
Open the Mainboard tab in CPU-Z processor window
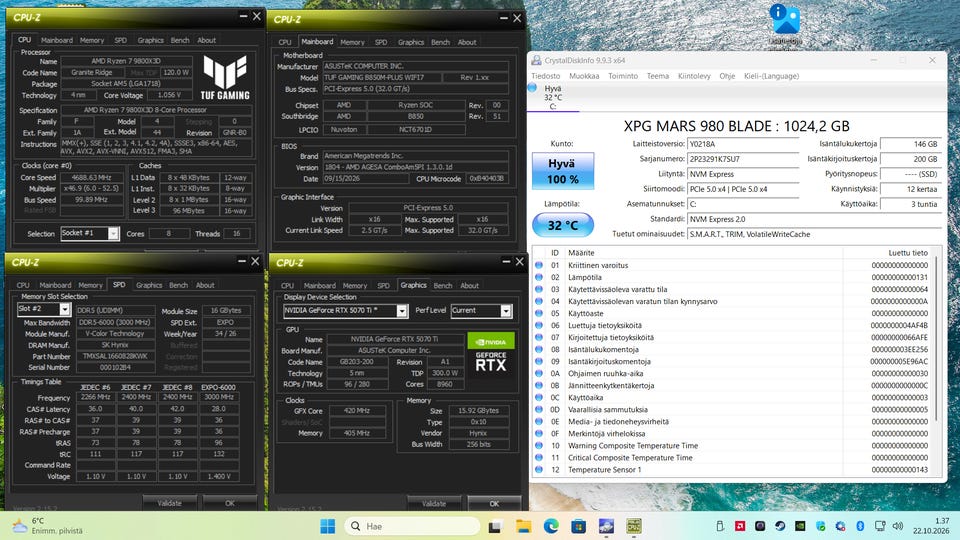pos(57,40)
